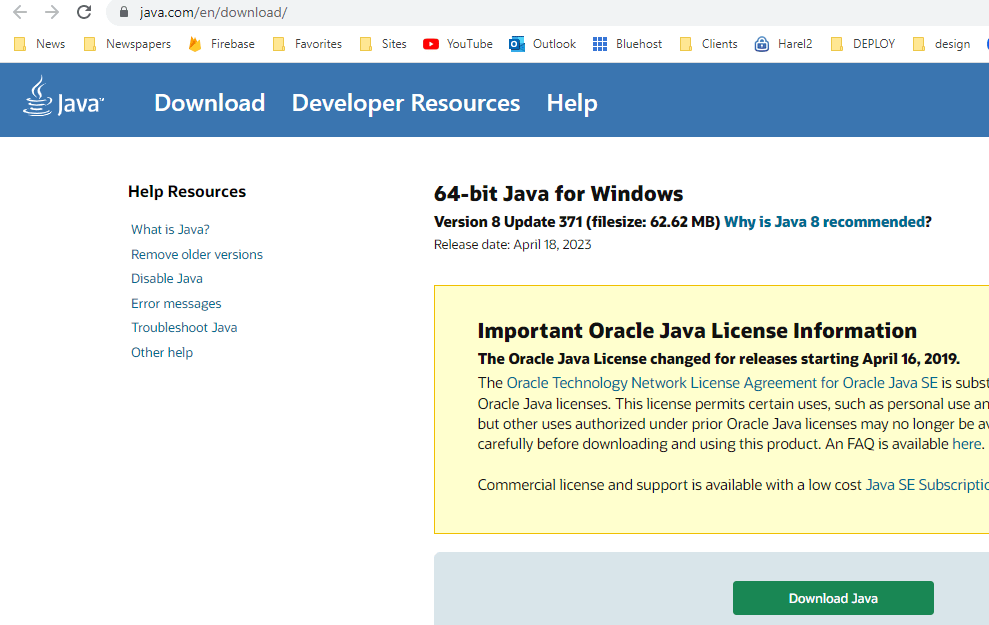Open 'Why is Java 8 recommended' link
This screenshot has width=989, height=625.
pyautogui.click(x=824, y=222)
